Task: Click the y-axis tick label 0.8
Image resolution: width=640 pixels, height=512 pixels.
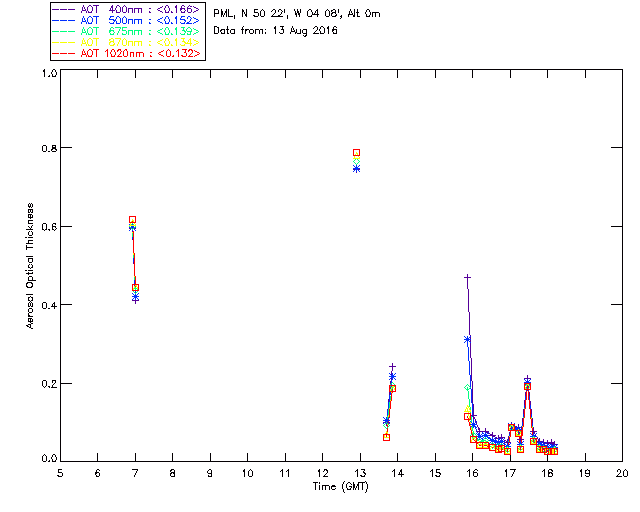Action: pos(49,148)
